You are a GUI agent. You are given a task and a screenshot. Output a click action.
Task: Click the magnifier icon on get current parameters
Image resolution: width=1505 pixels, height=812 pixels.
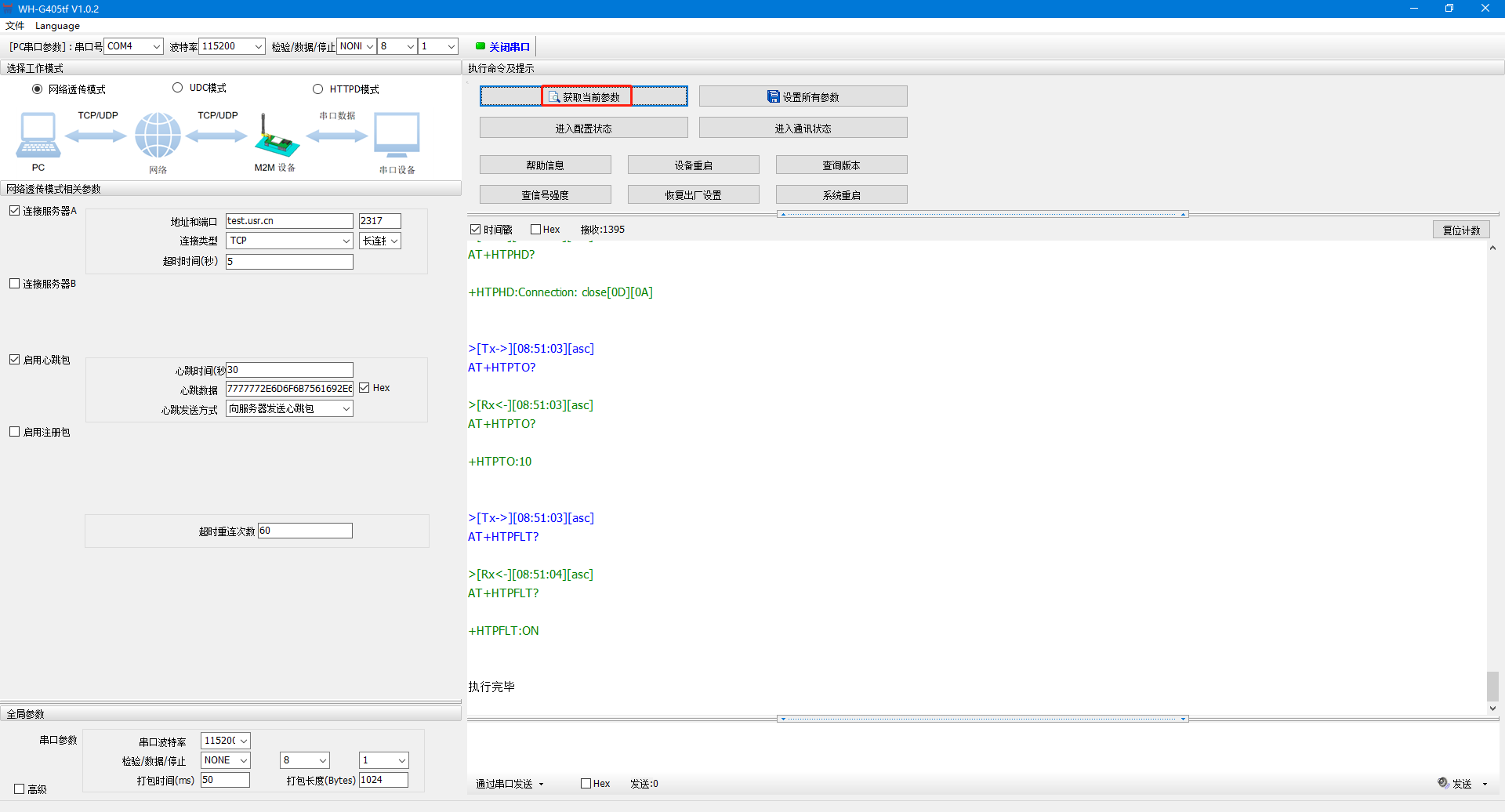tap(554, 96)
